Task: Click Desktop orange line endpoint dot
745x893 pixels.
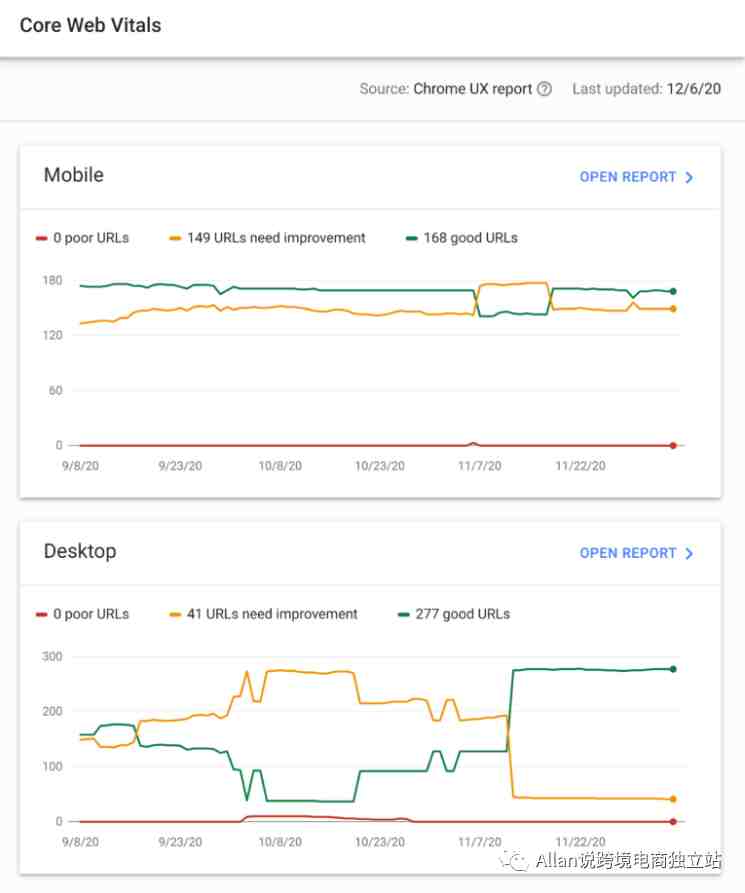Action: (673, 799)
